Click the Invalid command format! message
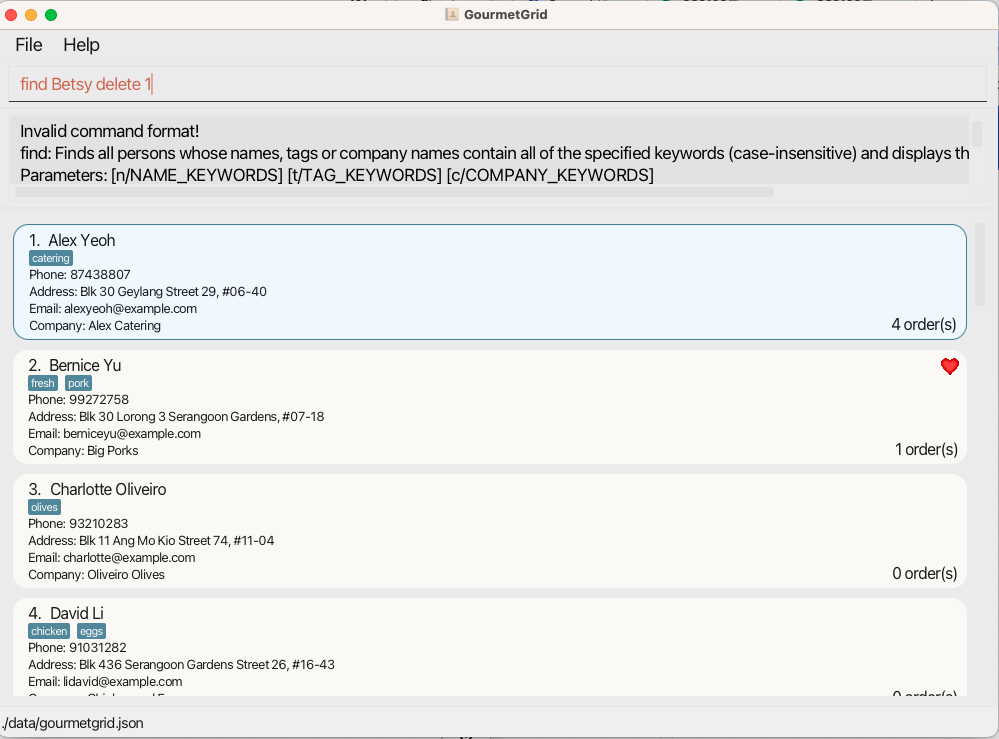 (x=110, y=131)
